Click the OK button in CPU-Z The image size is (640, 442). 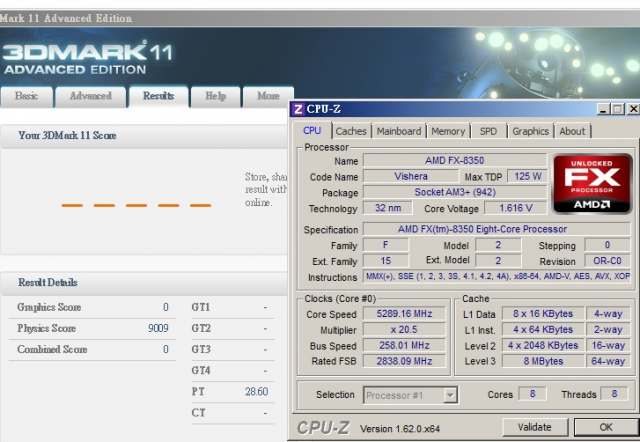tap(606, 427)
